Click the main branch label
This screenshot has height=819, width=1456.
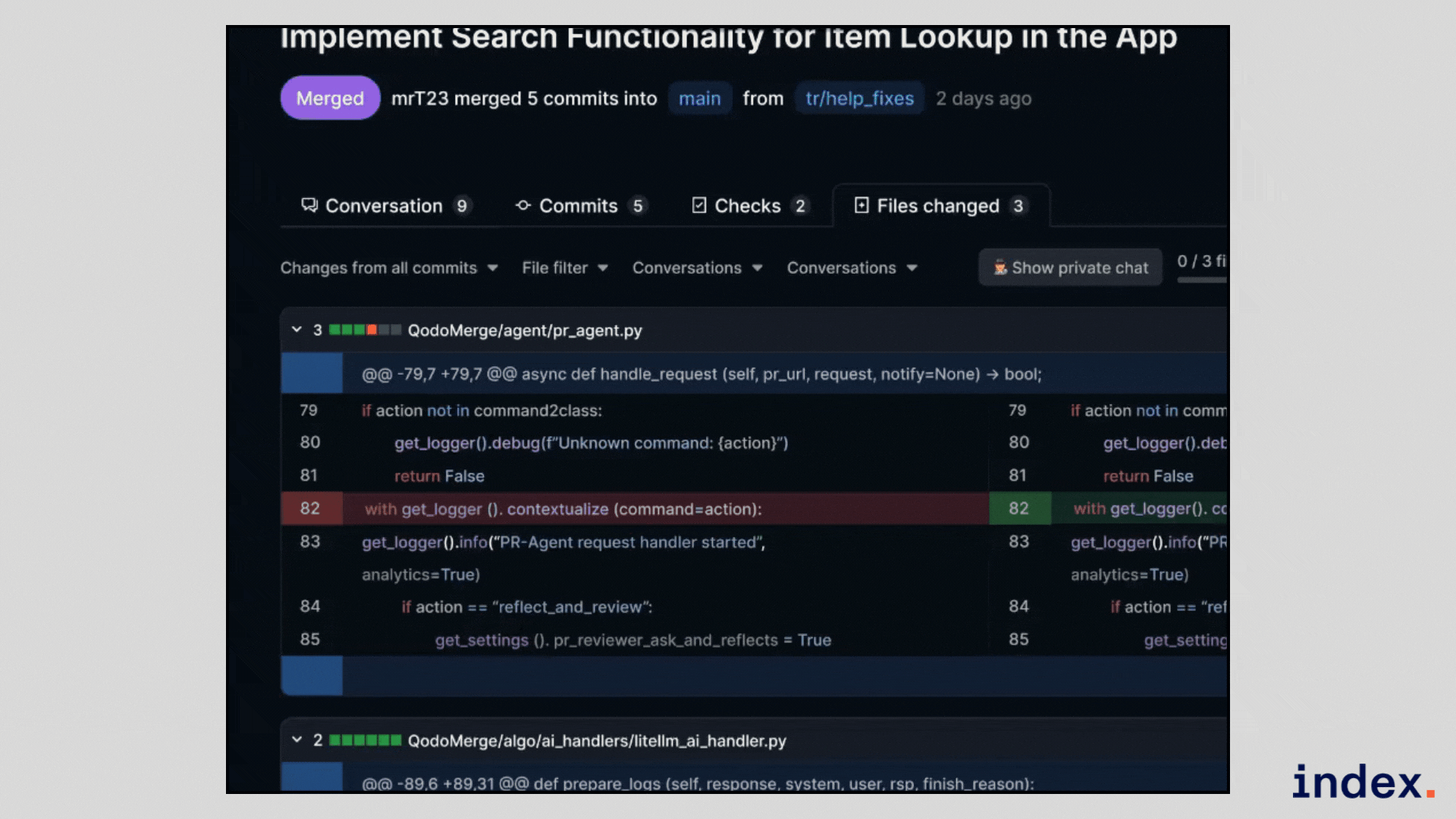699,98
